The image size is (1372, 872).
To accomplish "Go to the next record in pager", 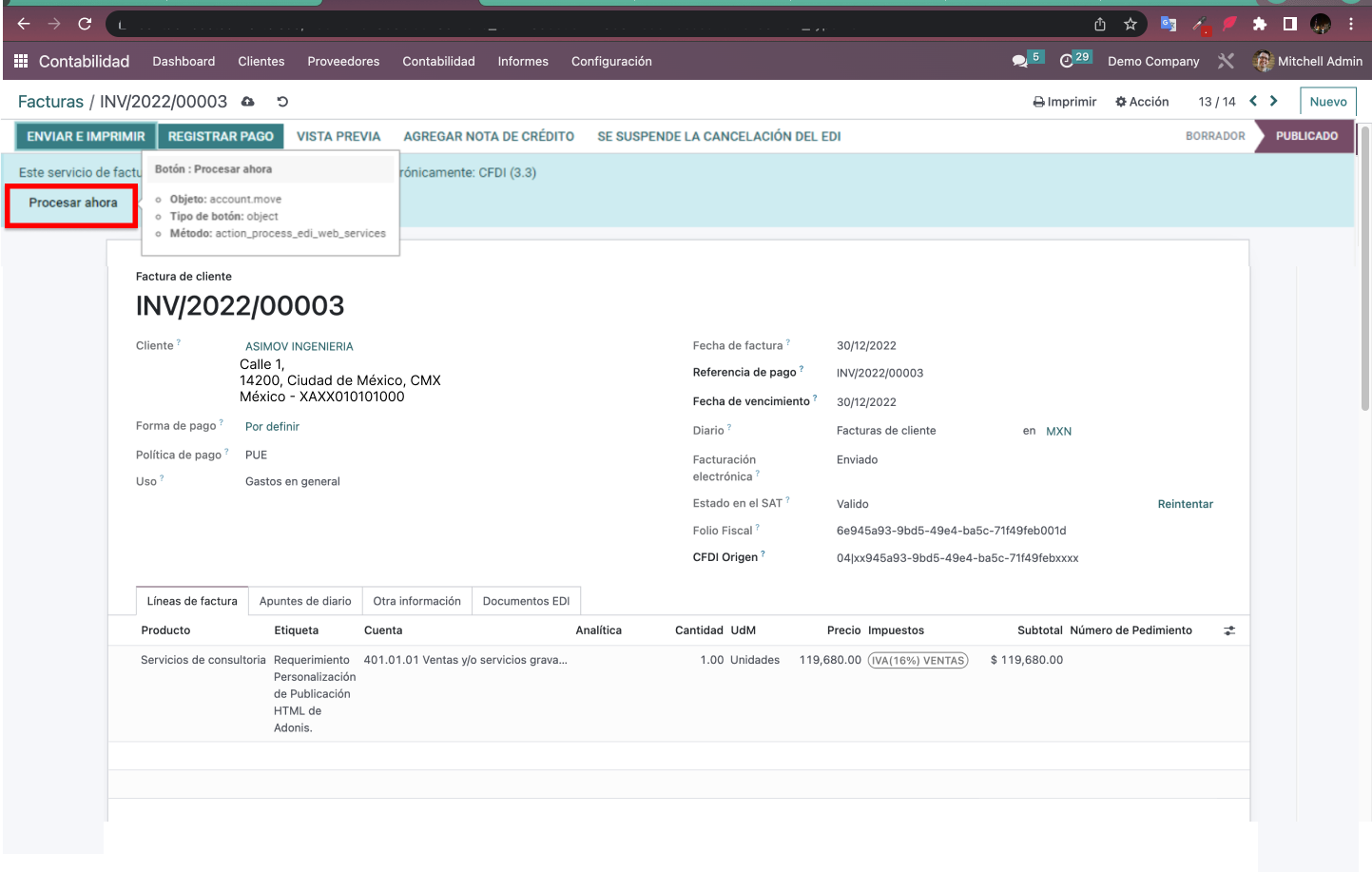I will [x=1274, y=101].
